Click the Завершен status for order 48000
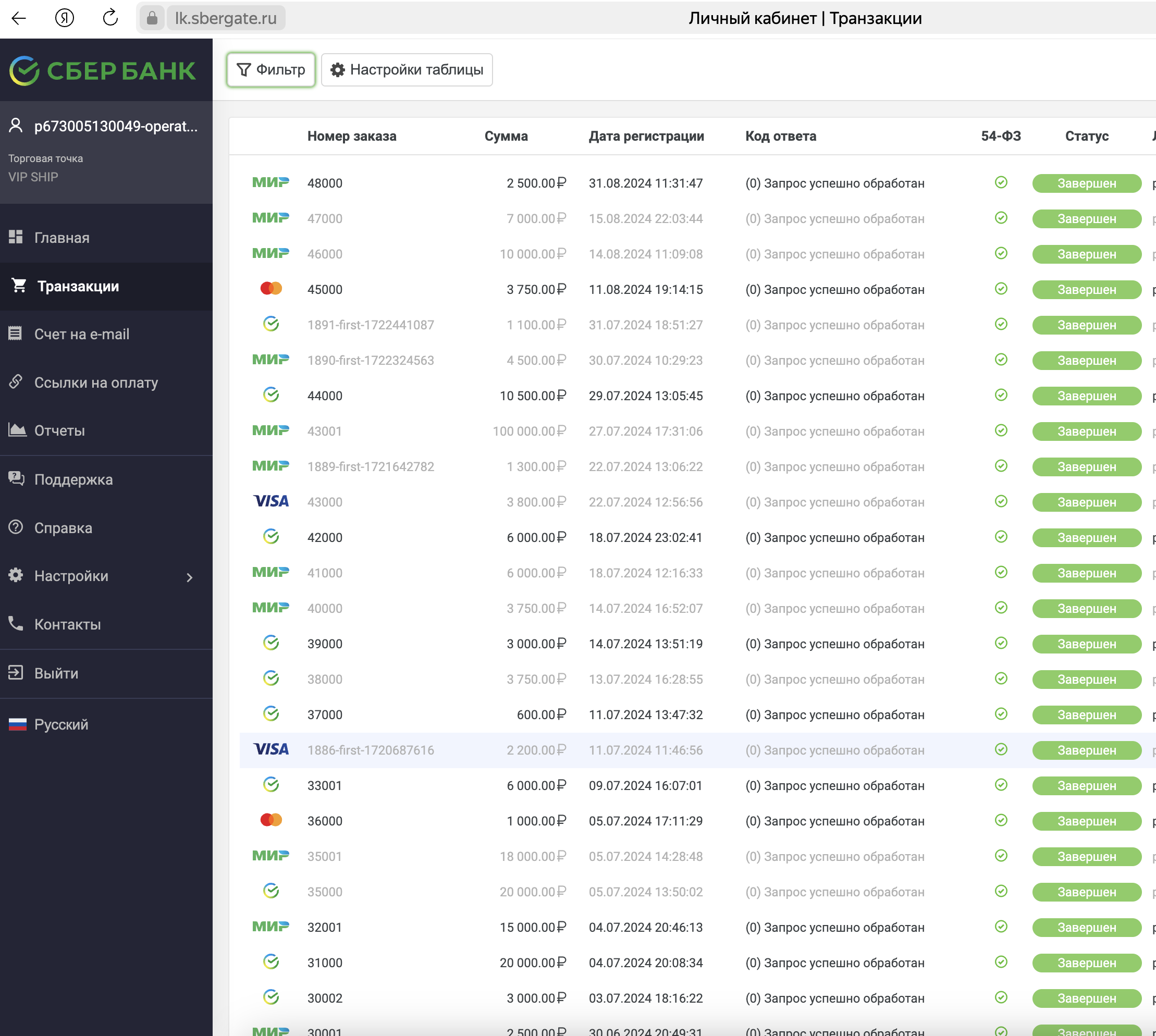1156x1036 pixels. (1087, 183)
